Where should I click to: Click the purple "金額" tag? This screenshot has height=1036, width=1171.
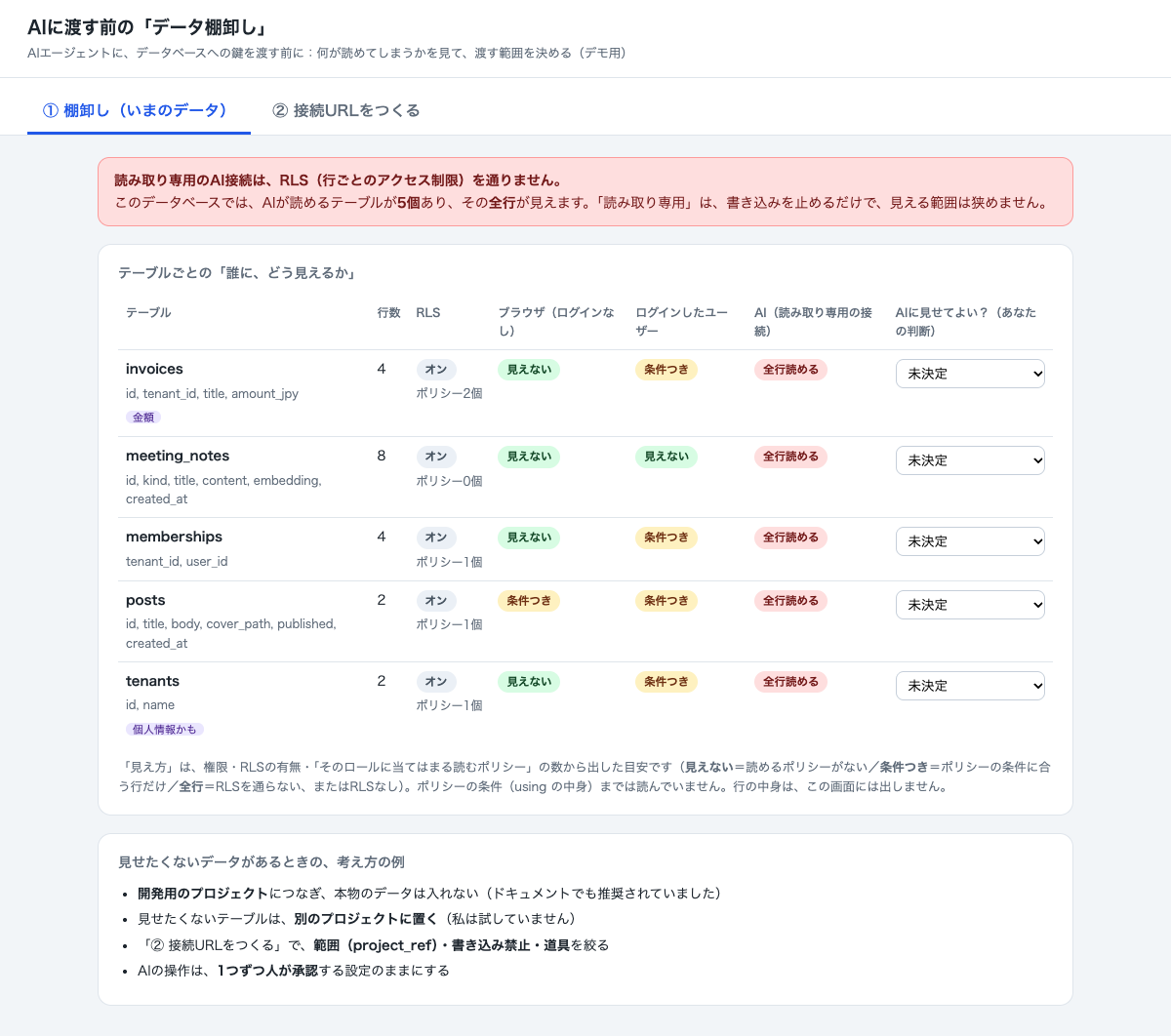click(143, 417)
